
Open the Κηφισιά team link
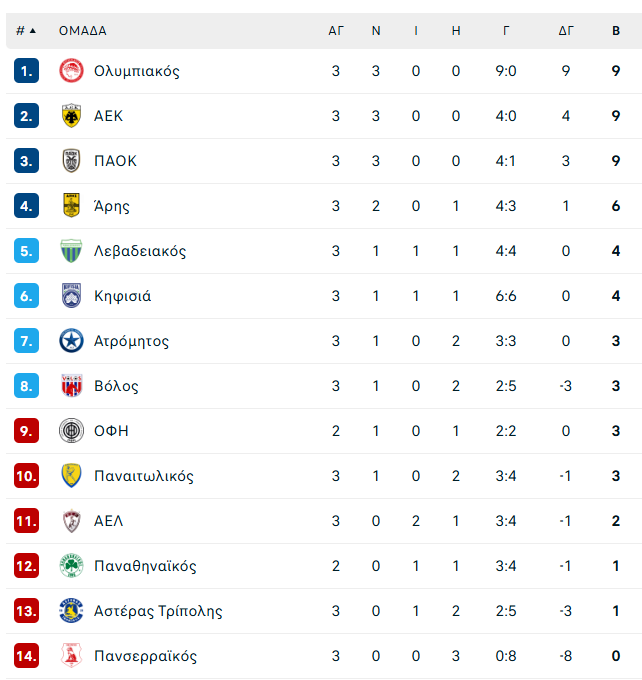(122, 296)
